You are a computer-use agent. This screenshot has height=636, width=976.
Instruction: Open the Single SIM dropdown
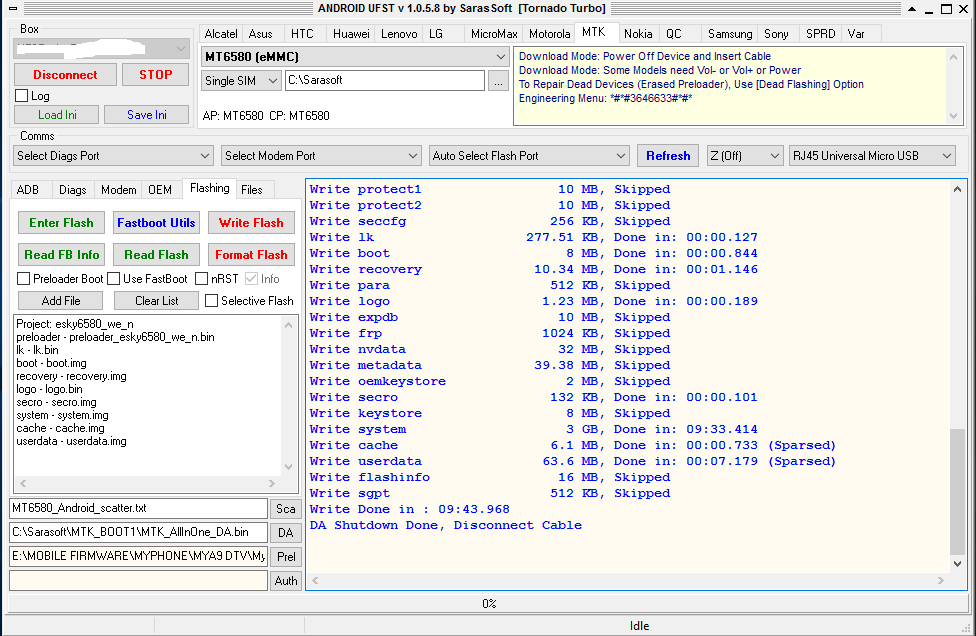pyautogui.click(x=241, y=81)
